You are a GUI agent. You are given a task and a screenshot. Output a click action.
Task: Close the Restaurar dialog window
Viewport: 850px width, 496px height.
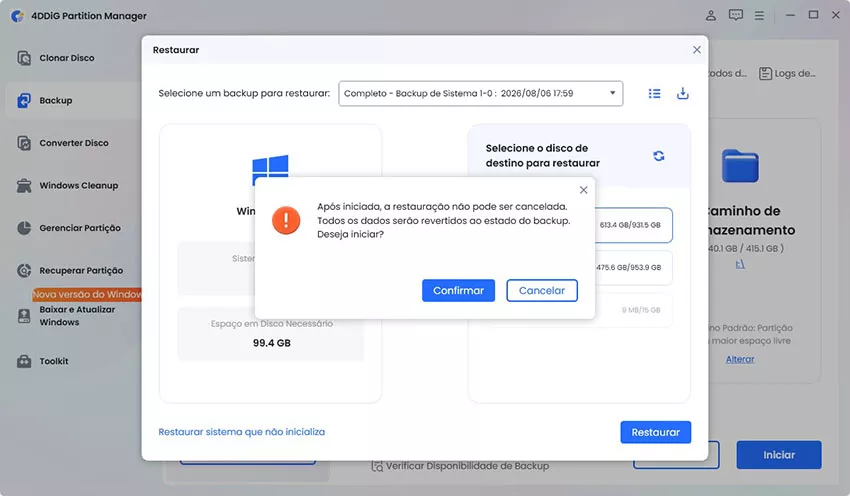click(x=697, y=50)
